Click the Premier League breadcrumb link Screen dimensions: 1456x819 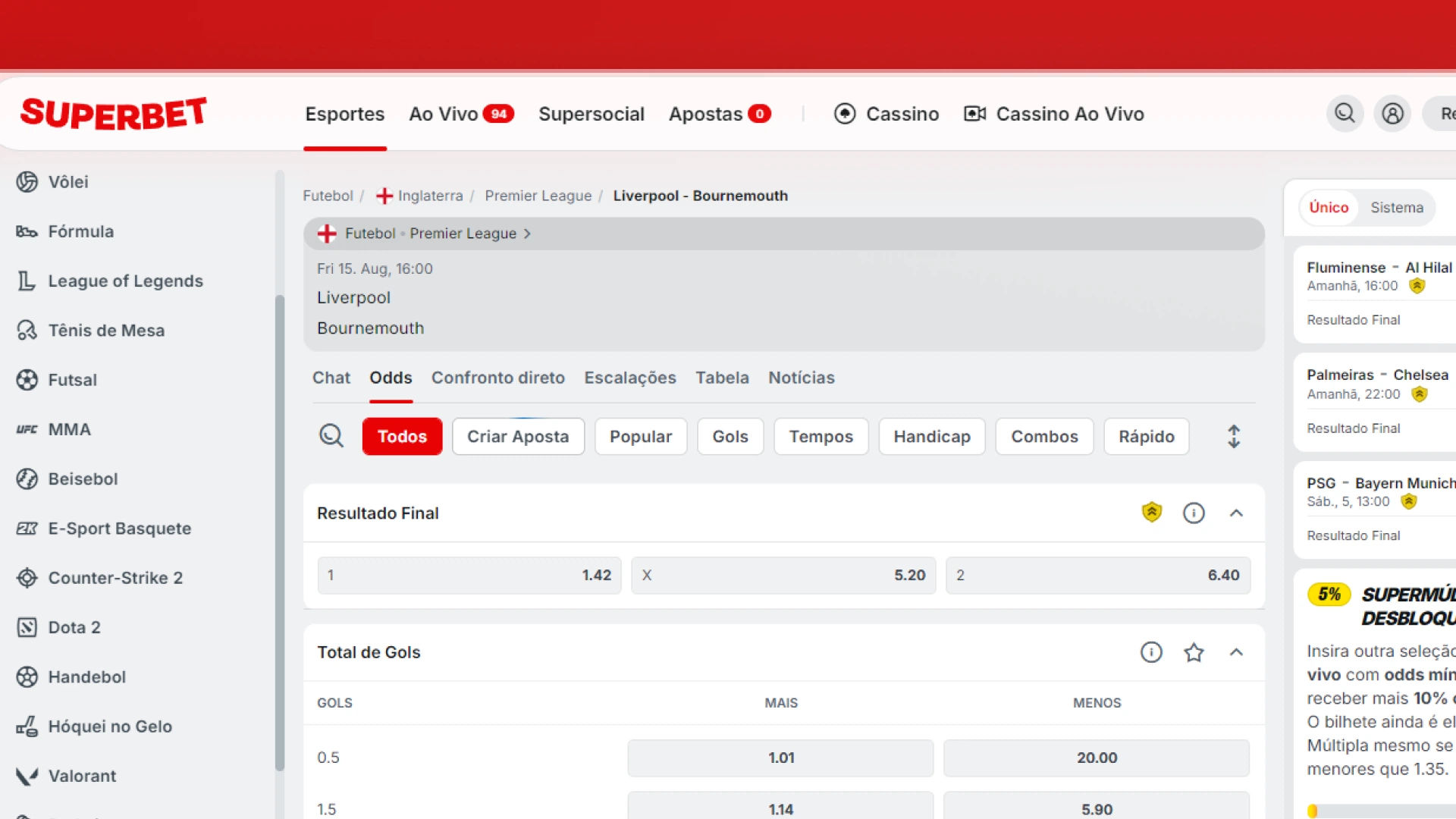click(x=538, y=196)
